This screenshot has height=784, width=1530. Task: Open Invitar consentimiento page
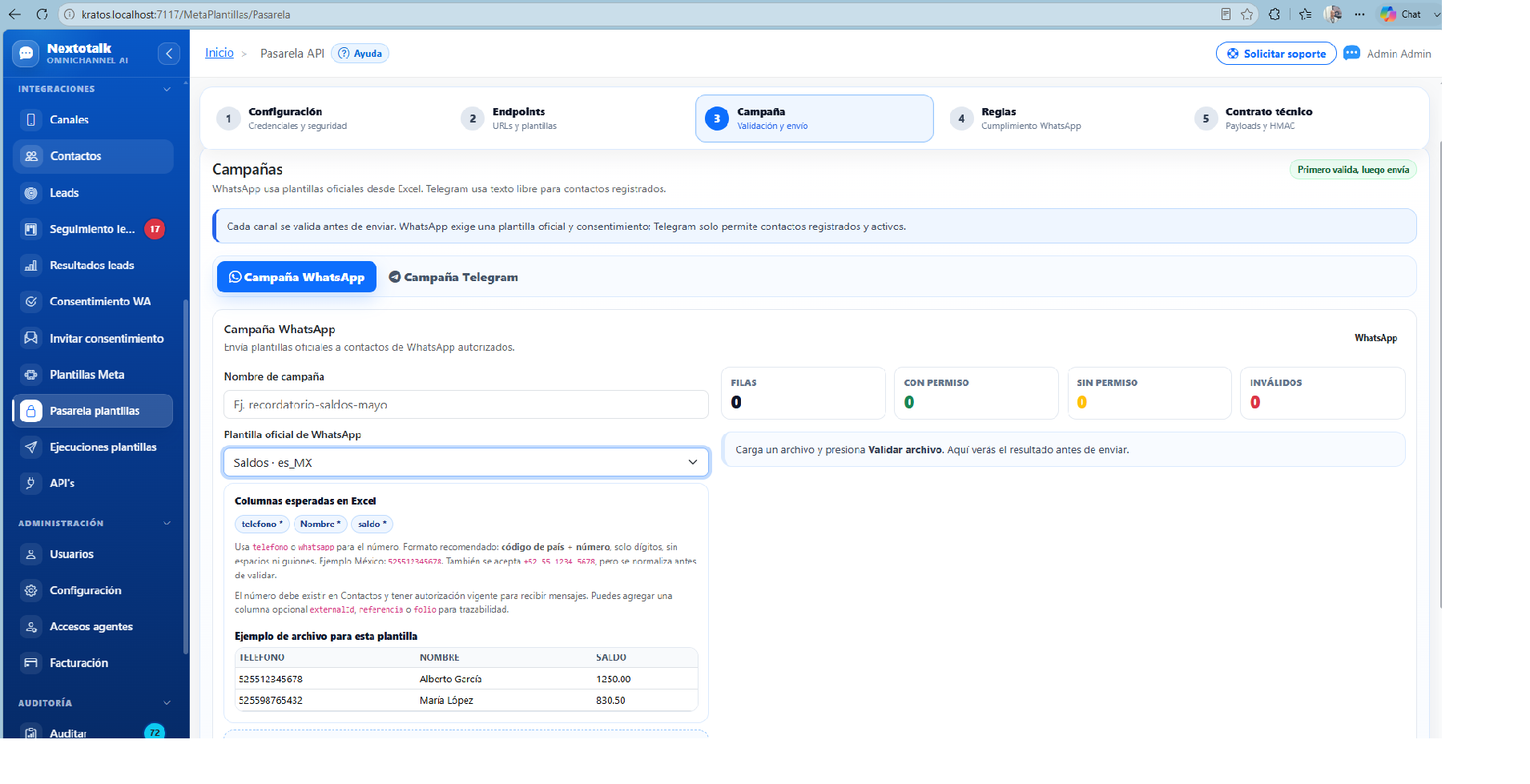[x=93, y=339]
